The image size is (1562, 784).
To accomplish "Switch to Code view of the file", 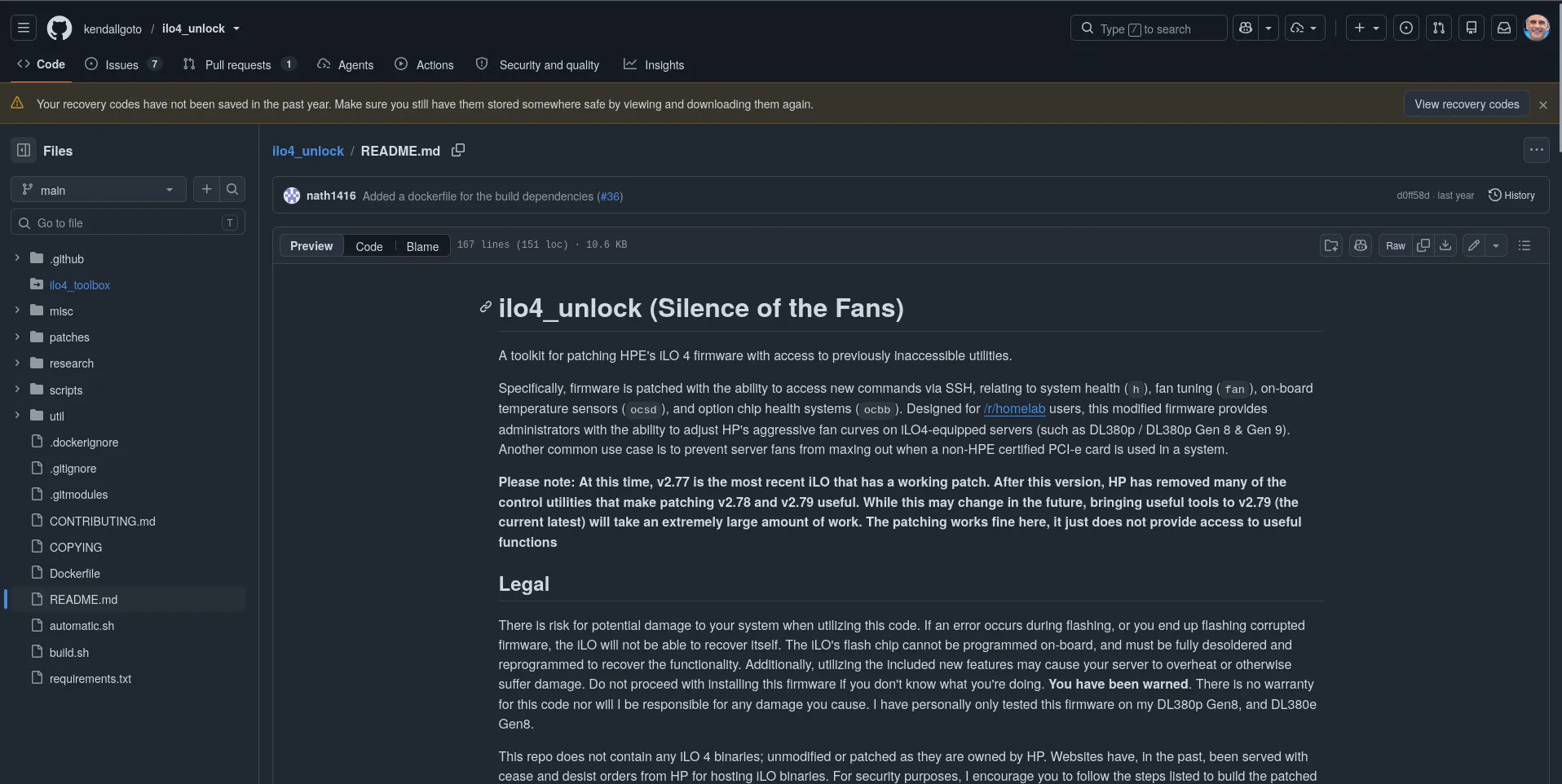I will coord(369,246).
